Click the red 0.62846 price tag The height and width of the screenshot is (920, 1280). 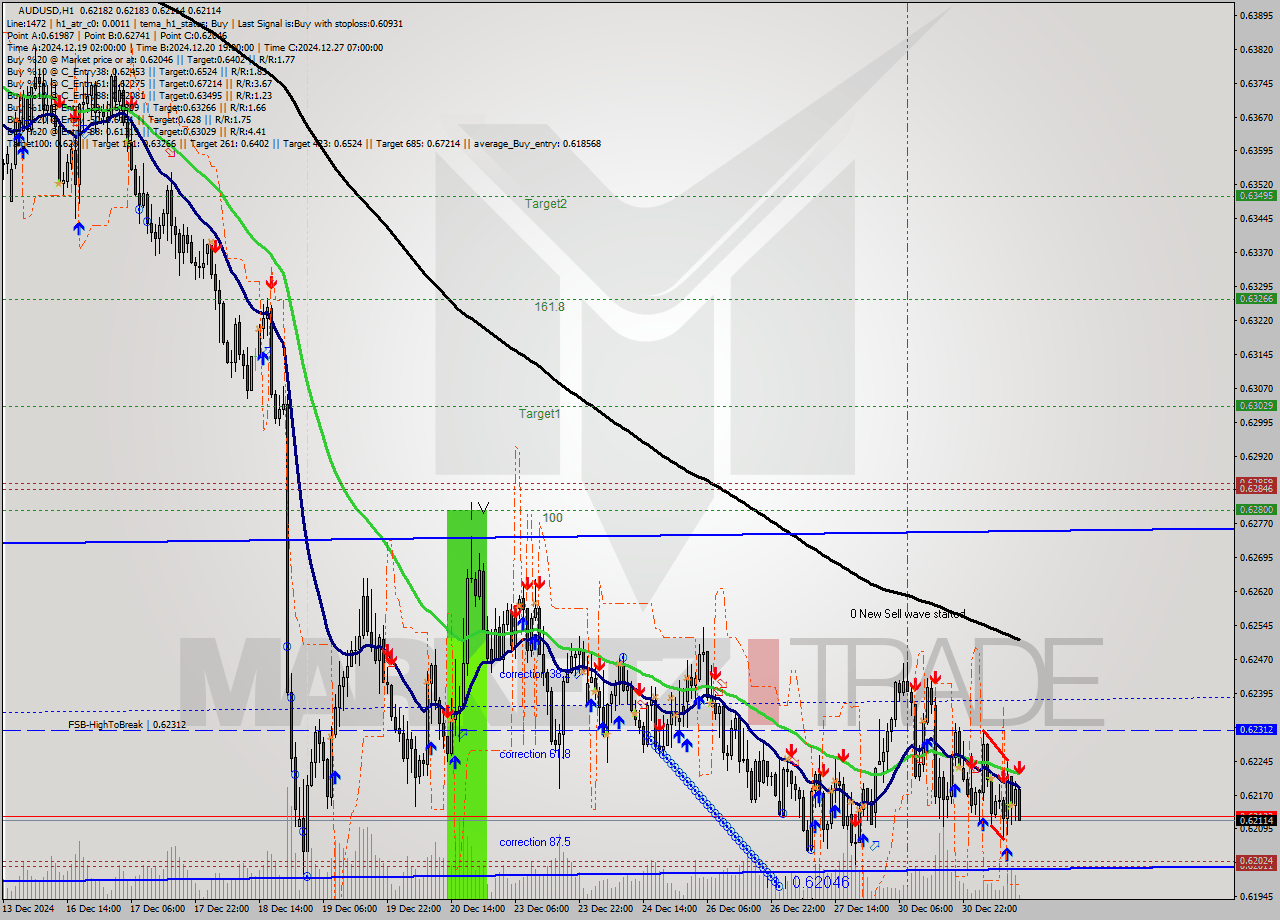(x=1256, y=488)
